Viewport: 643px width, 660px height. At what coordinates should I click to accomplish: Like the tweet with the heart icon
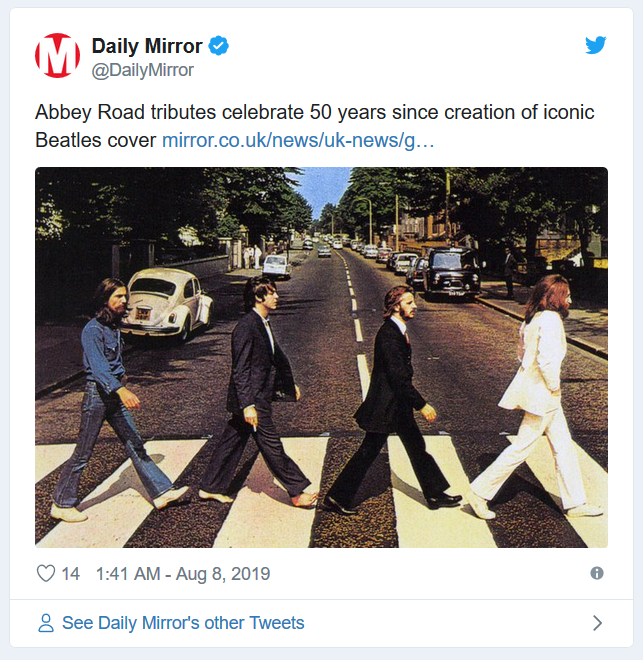pos(46,573)
